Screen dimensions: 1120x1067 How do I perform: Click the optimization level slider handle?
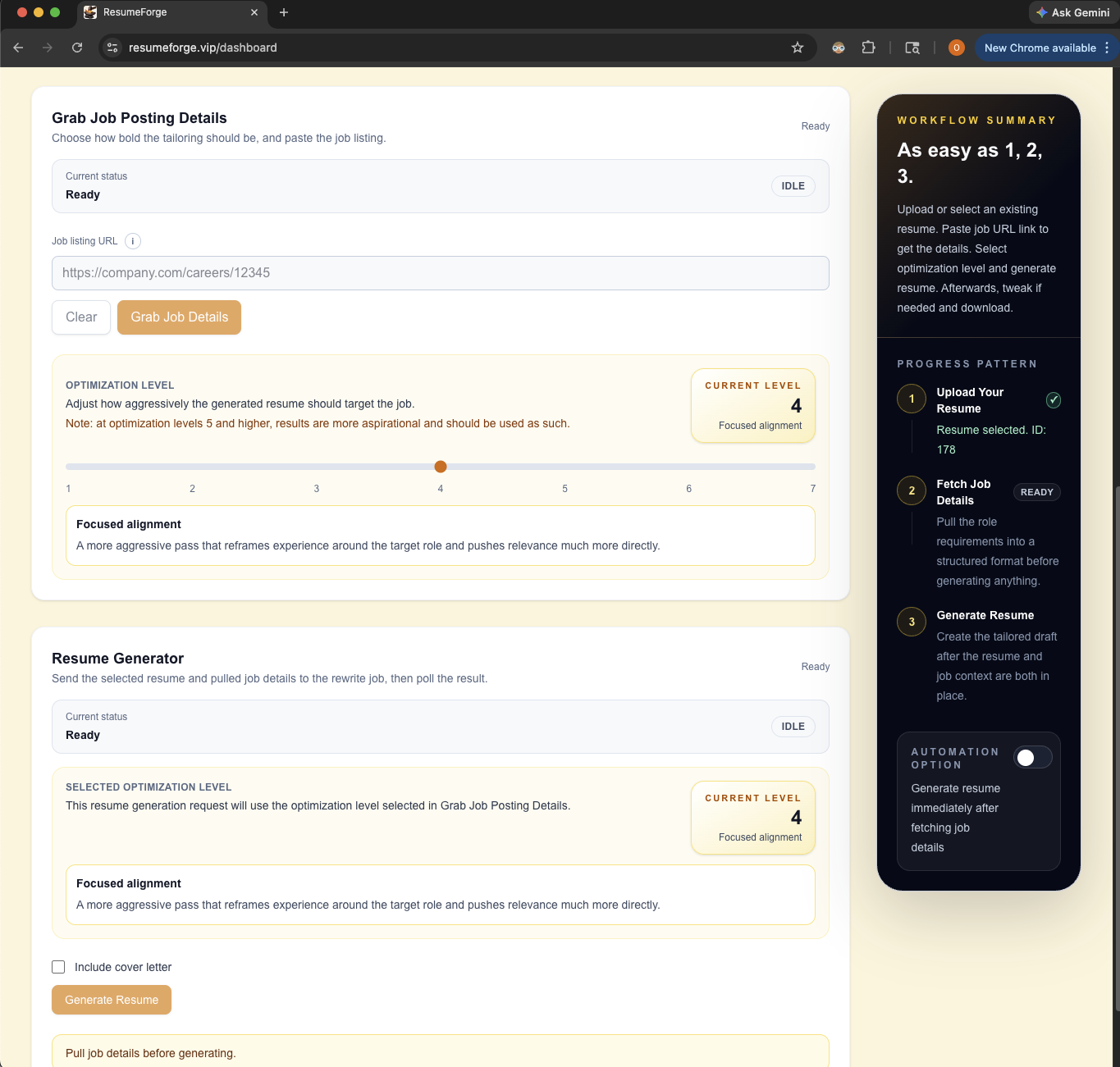click(441, 467)
